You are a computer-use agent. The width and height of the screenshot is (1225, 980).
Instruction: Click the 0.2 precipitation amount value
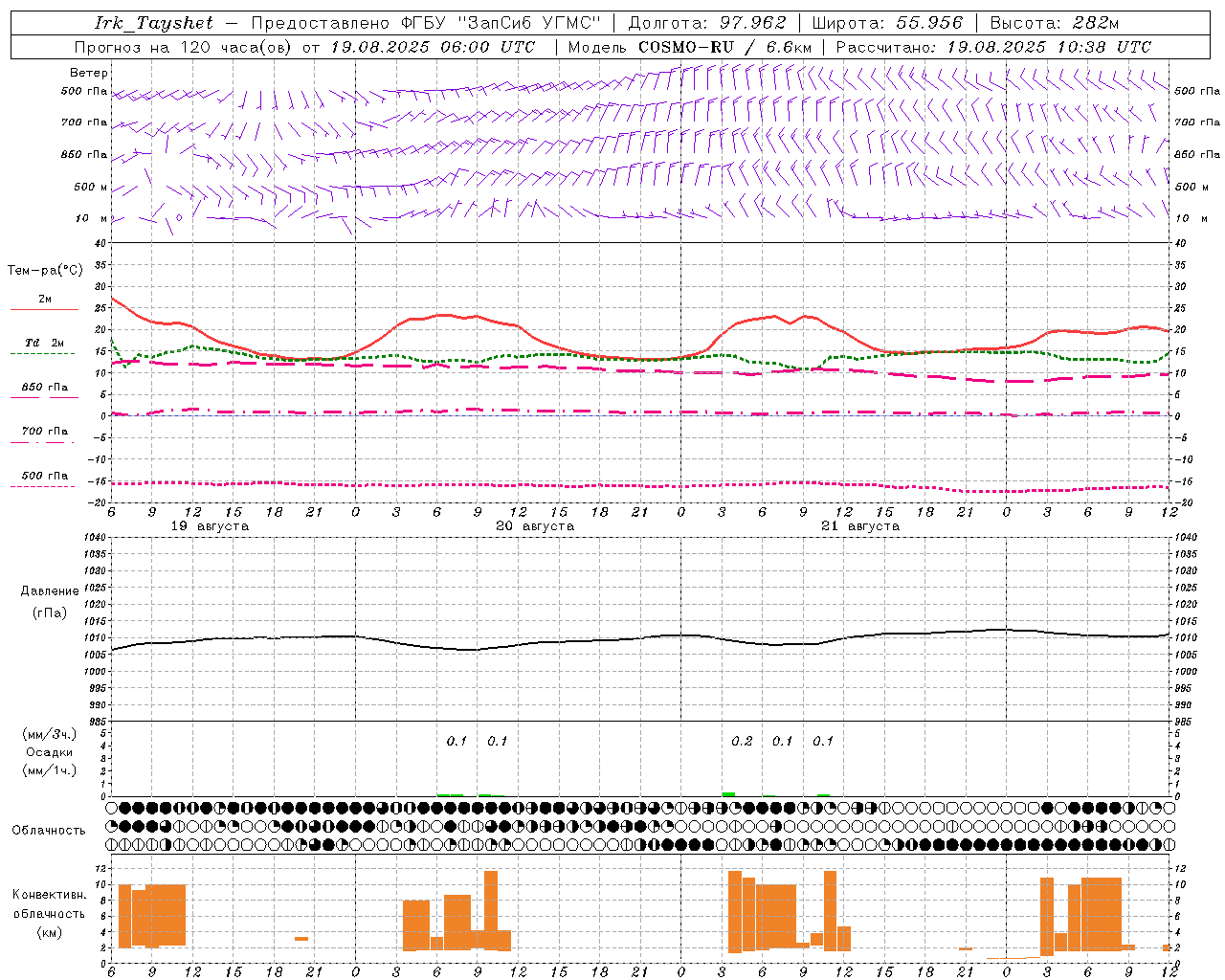742,742
